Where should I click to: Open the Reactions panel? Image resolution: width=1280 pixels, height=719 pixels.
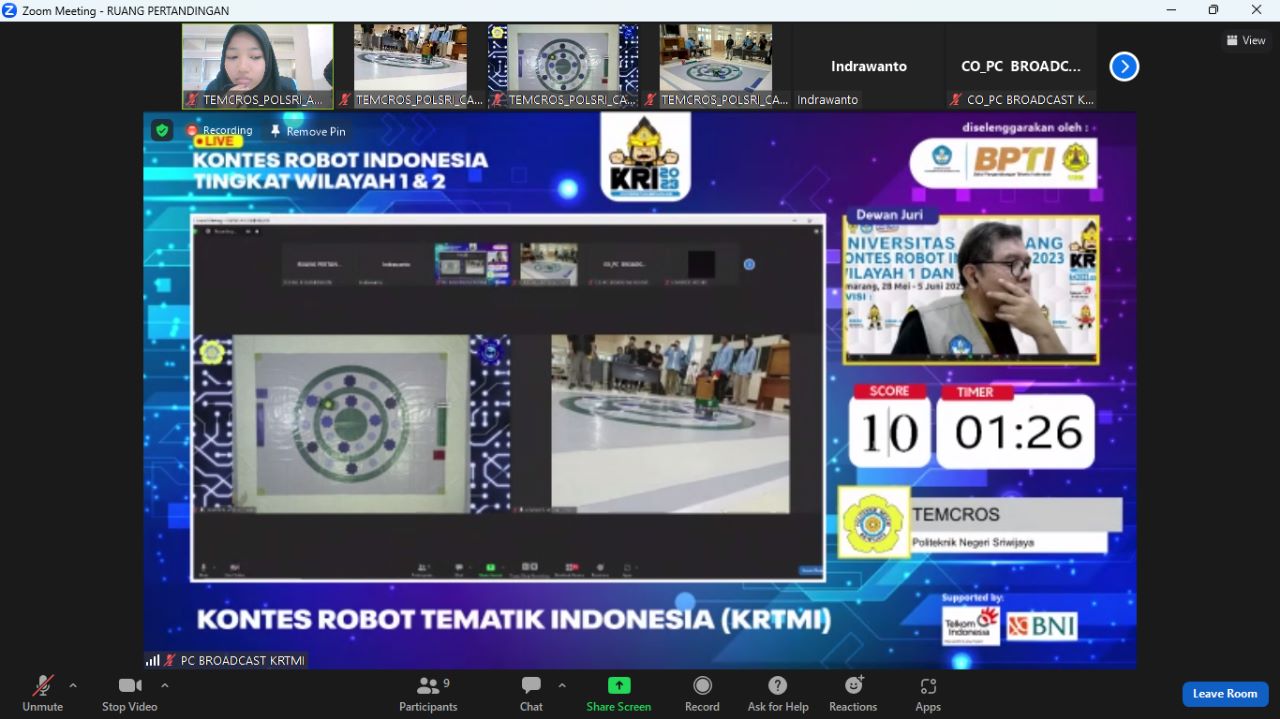point(852,692)
